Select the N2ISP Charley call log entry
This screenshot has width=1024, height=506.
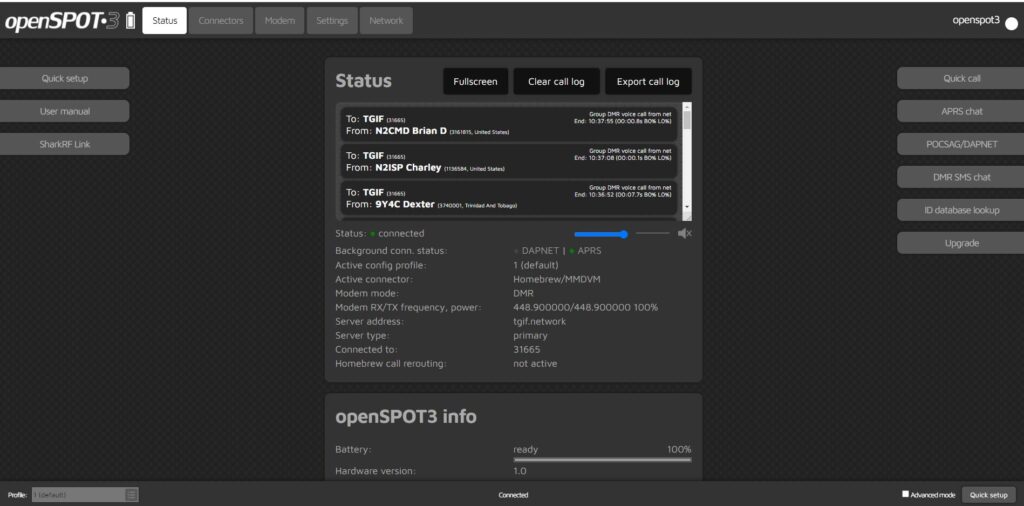coord(510,162)
